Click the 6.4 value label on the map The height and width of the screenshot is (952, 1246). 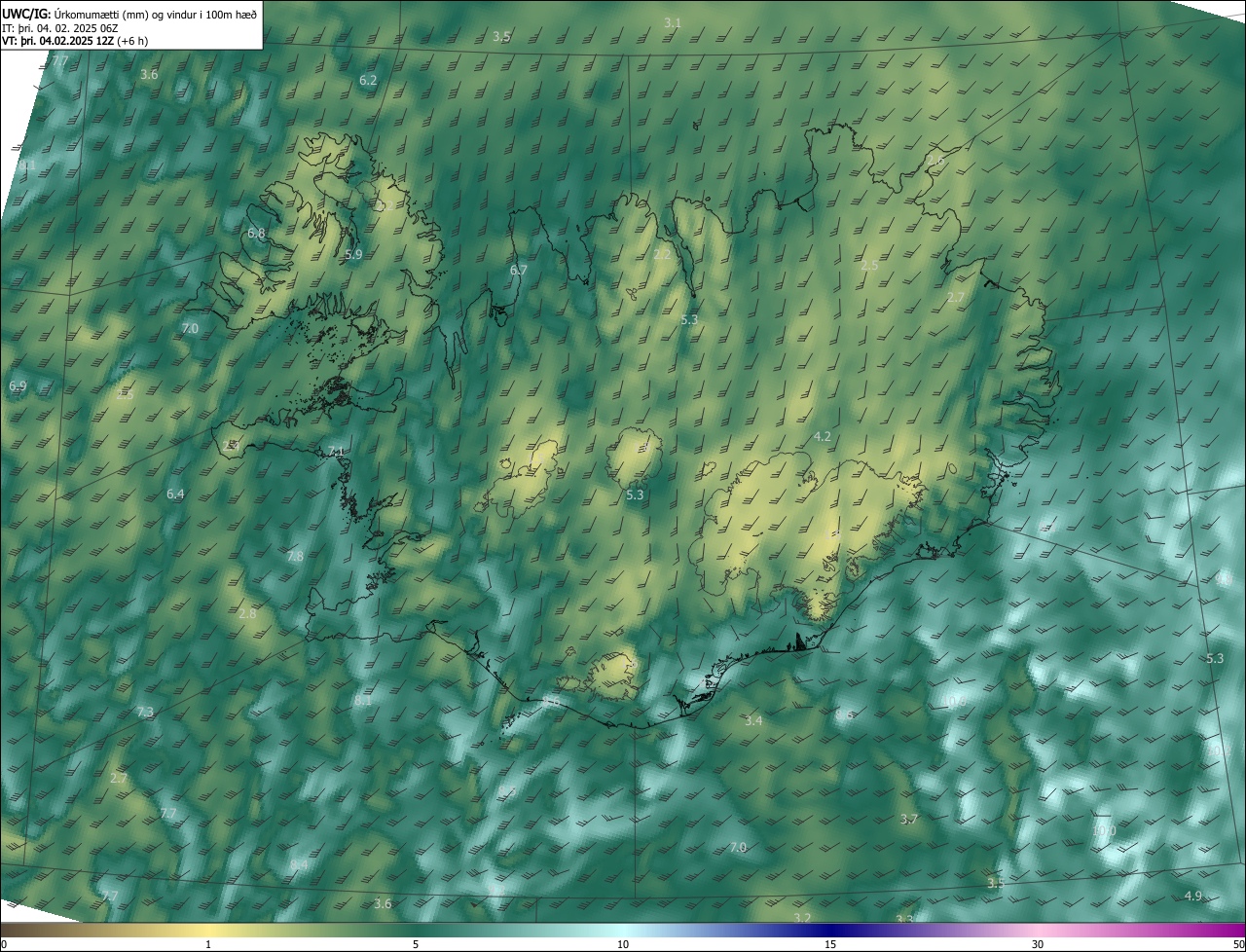[x=175, y=494]
